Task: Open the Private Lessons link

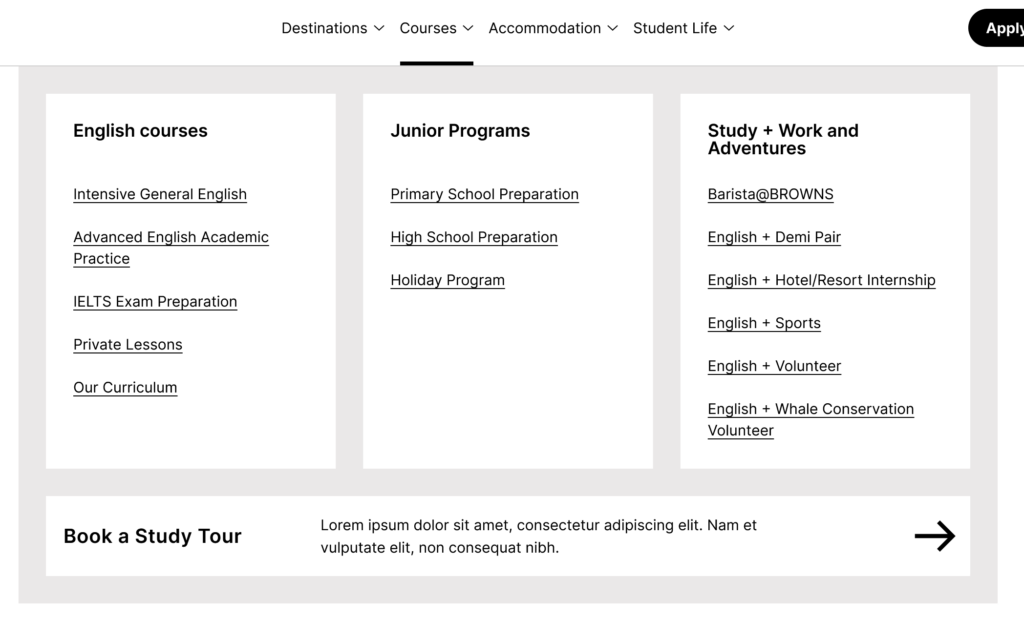Action: 128,345
